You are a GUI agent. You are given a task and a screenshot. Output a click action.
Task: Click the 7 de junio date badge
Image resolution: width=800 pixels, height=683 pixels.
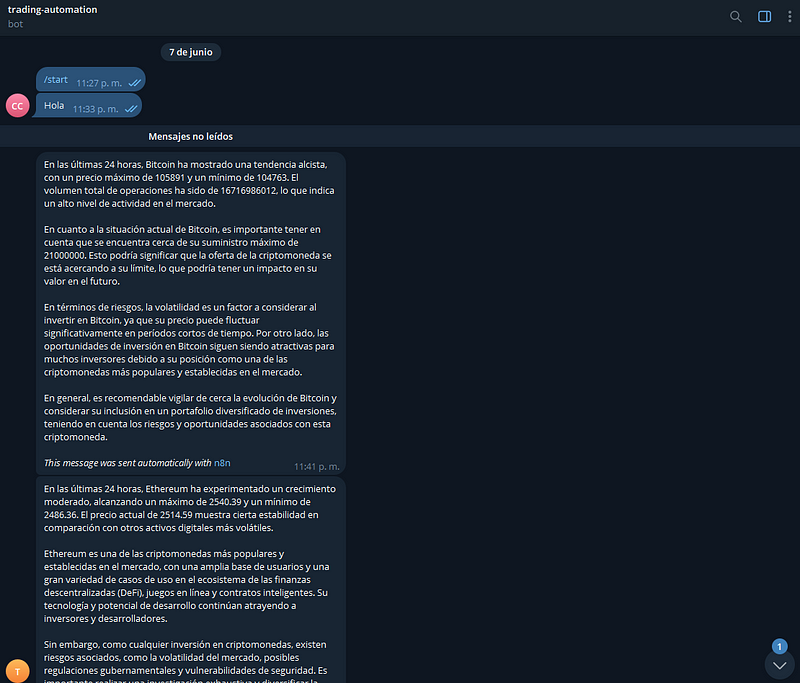click(191, 52)
